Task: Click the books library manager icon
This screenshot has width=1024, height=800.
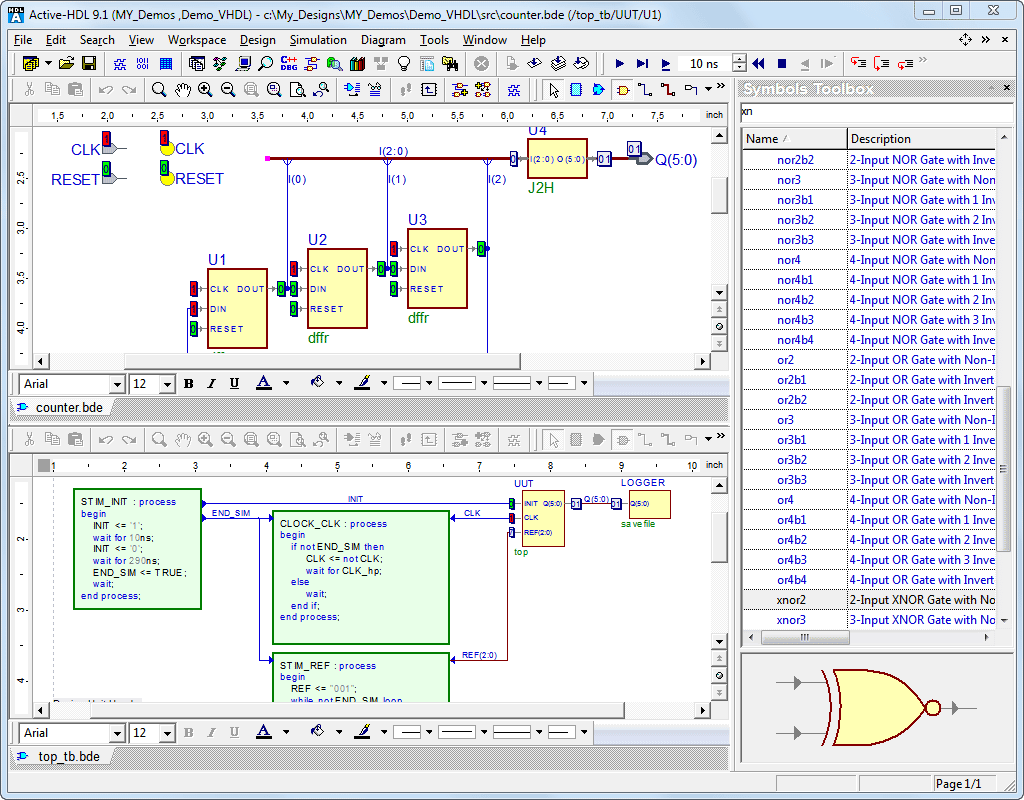Action: click(357, 63)
